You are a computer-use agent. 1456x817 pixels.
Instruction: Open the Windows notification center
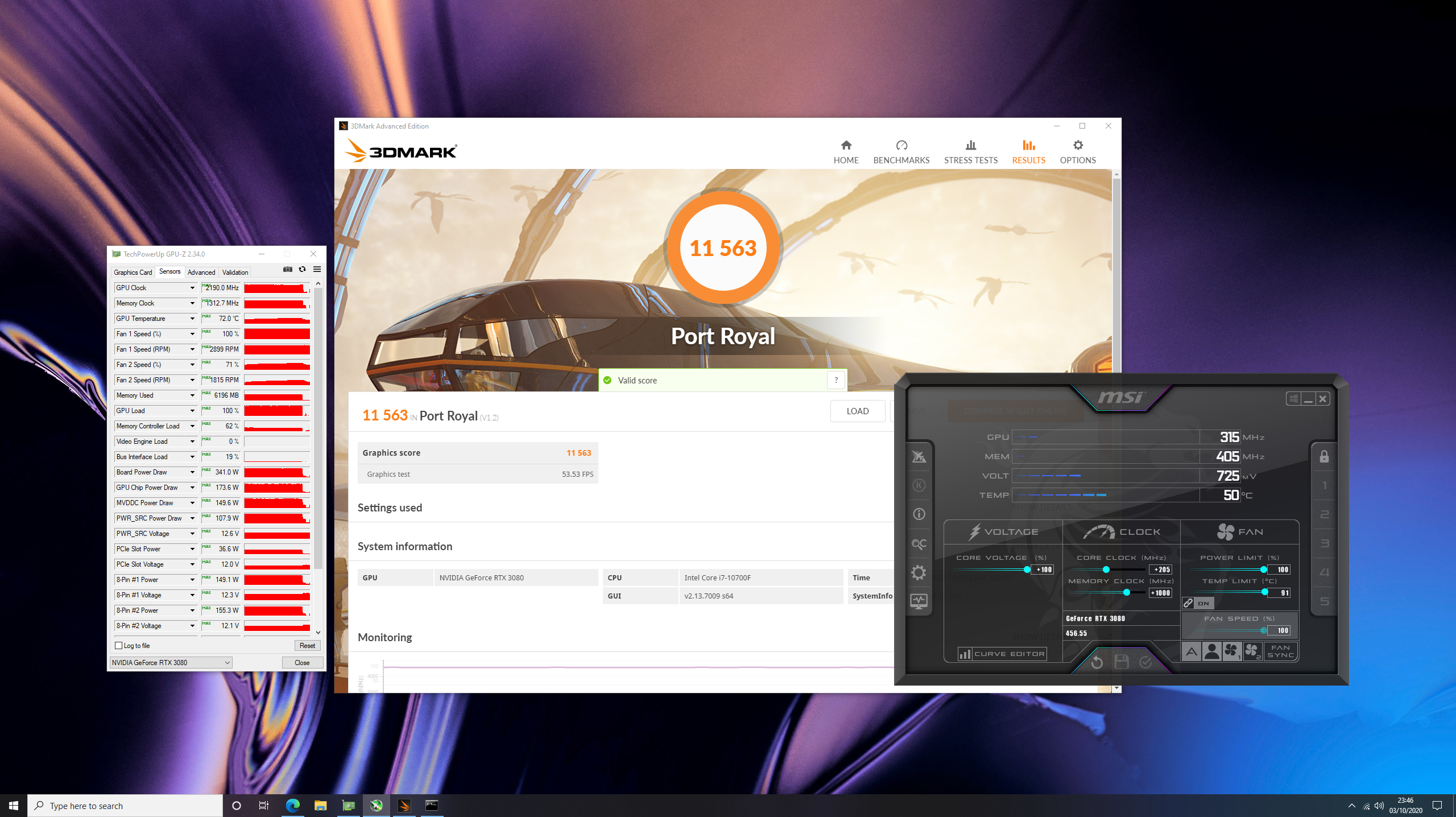(1437, 806)
